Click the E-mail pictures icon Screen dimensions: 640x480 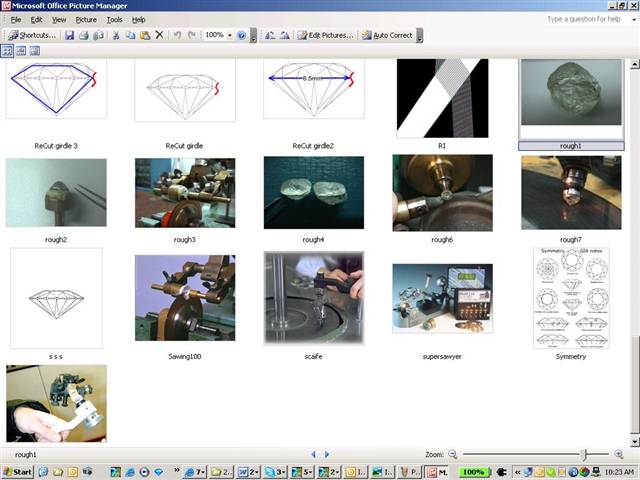click(x=98, y=36)
